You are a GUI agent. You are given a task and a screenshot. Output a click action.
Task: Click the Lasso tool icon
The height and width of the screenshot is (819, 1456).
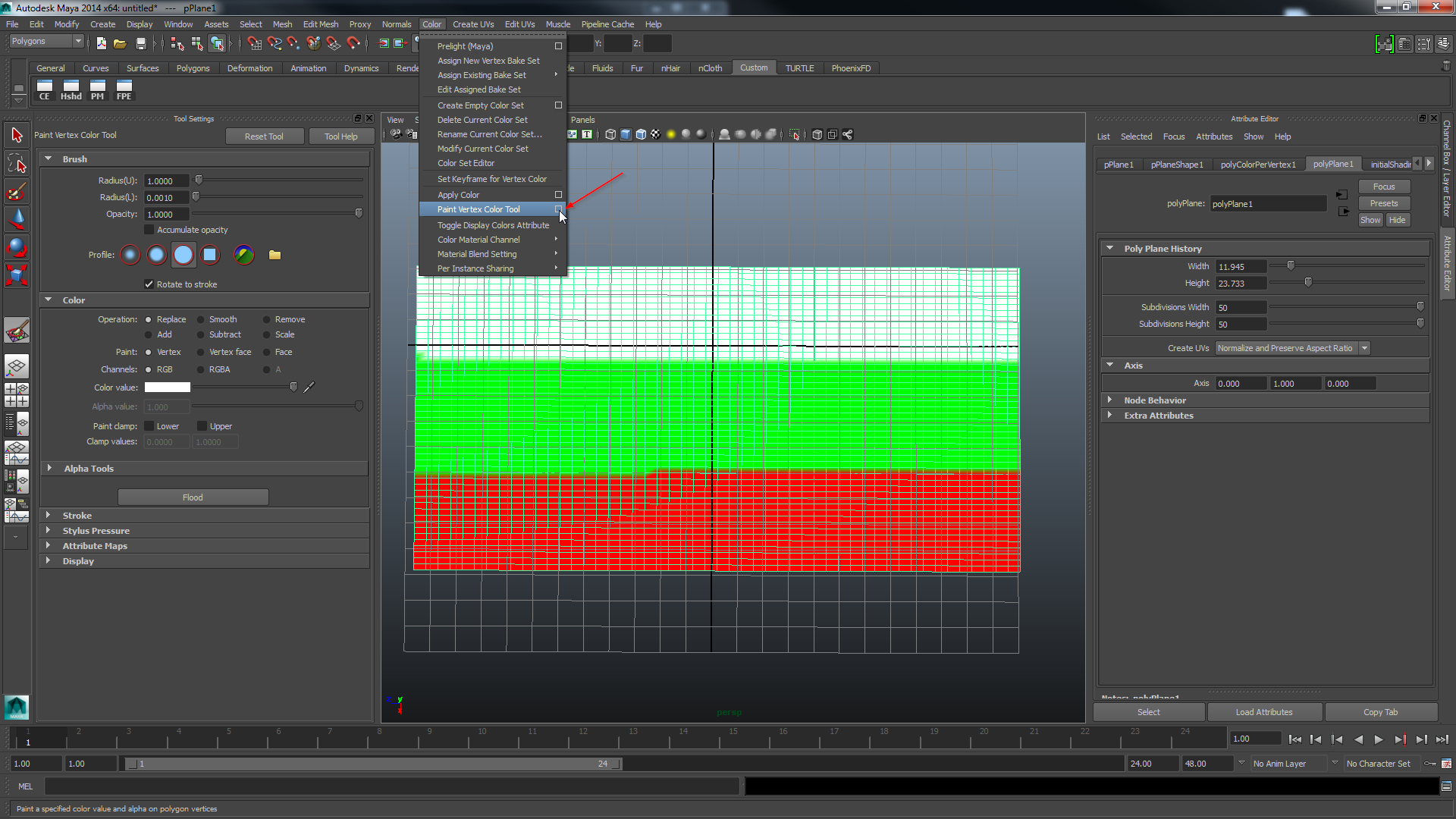coord(17,164)
